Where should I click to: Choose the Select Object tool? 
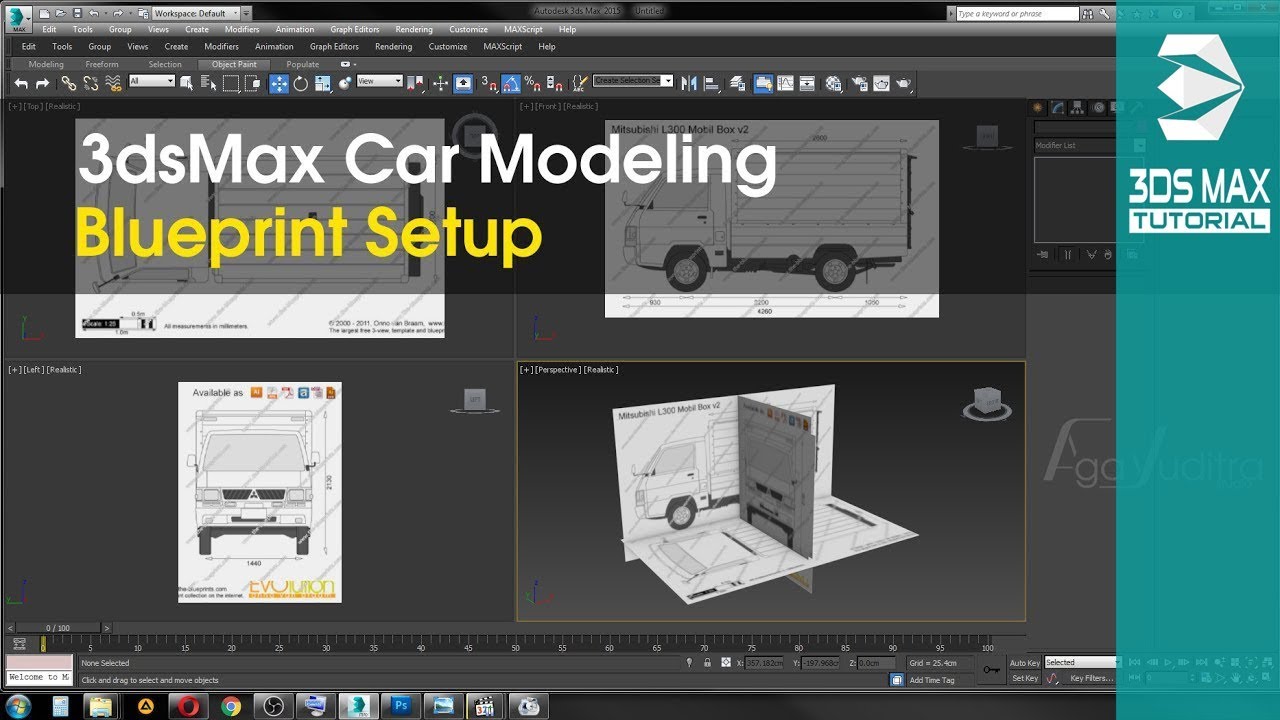click(x=187, y=84)
